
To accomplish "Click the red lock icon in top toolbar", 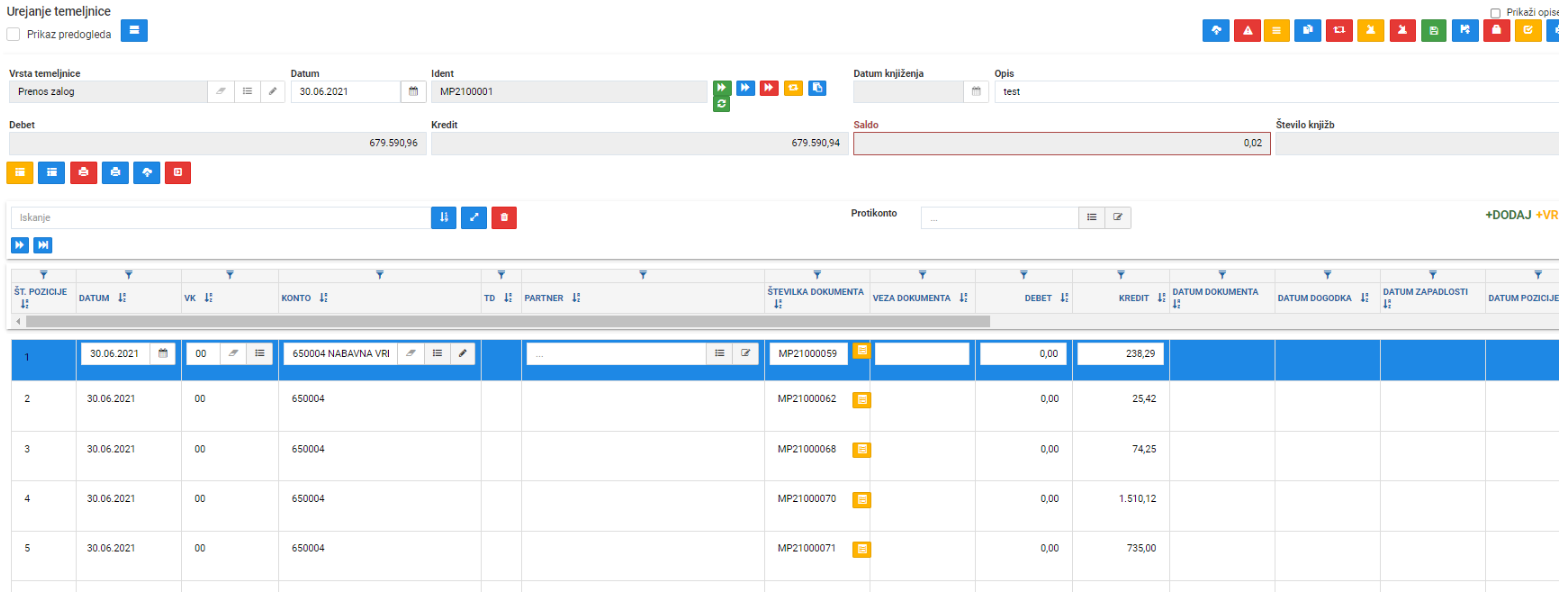I will tap(1496, 30).
